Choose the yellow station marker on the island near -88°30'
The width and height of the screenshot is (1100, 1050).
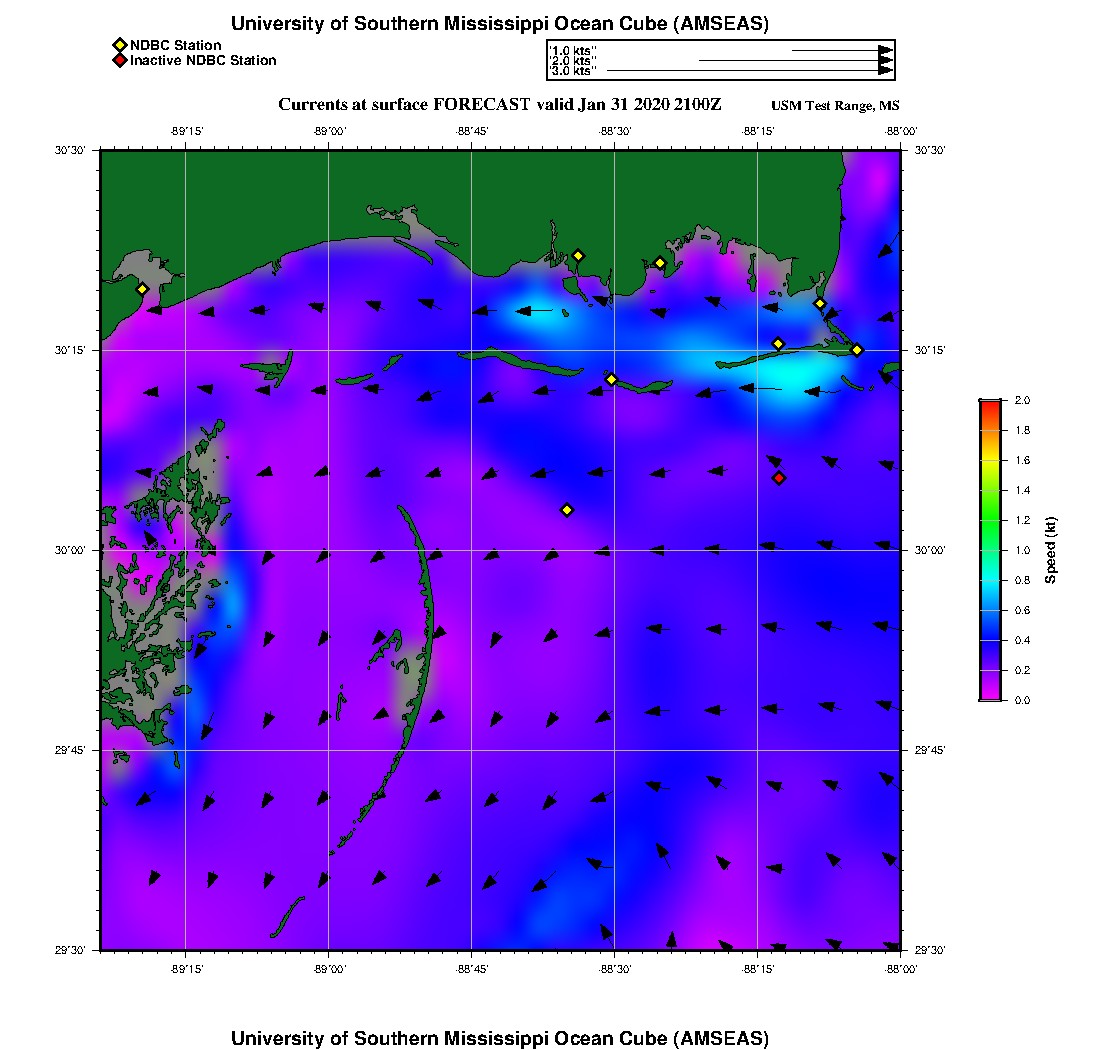click(612, 379)
